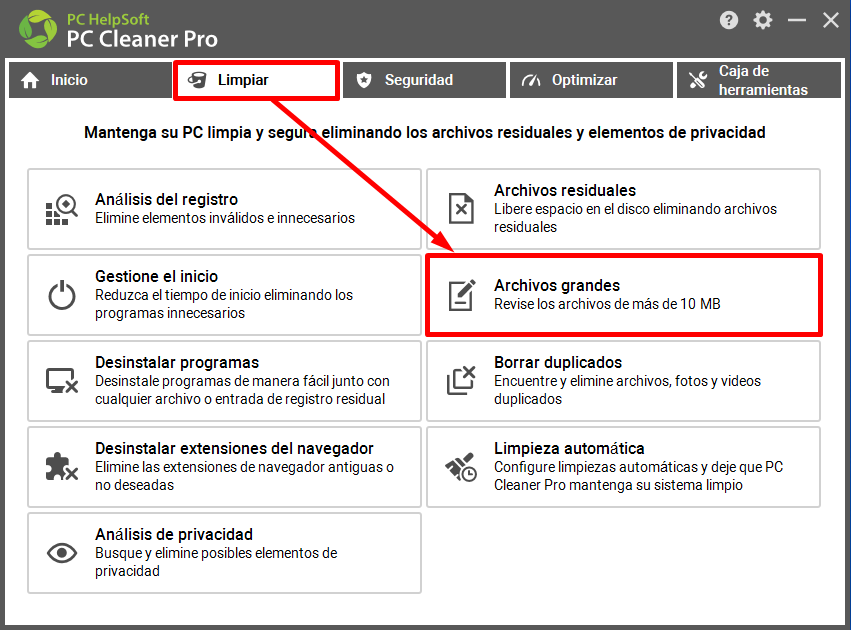This screenshot has width=851, height=630.
Task: Click the power icon for Gestione el inicio
Action: coord(62,295)
